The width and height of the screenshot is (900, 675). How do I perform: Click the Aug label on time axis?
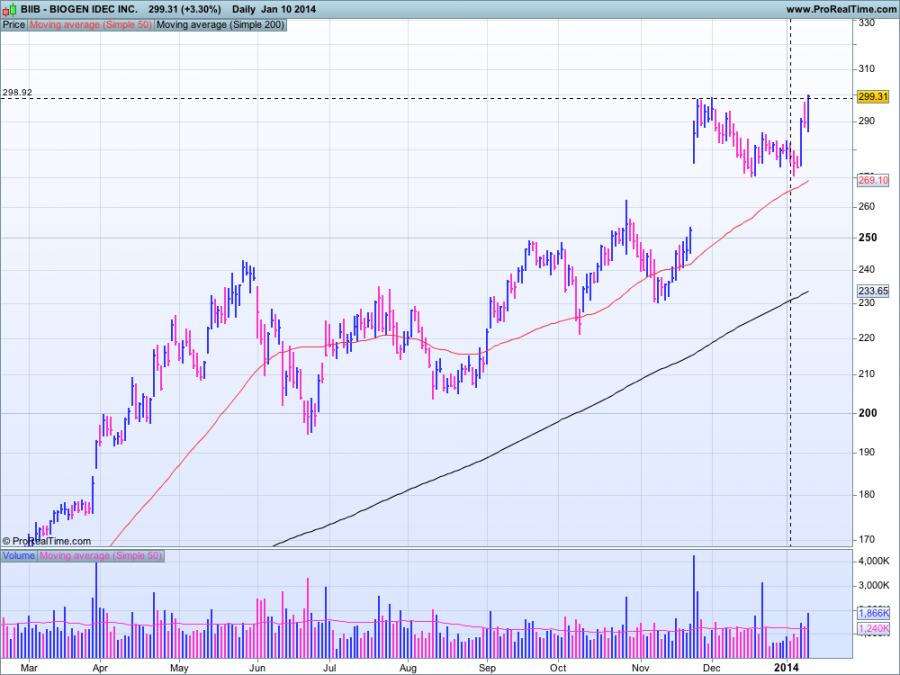click(408, 668)
